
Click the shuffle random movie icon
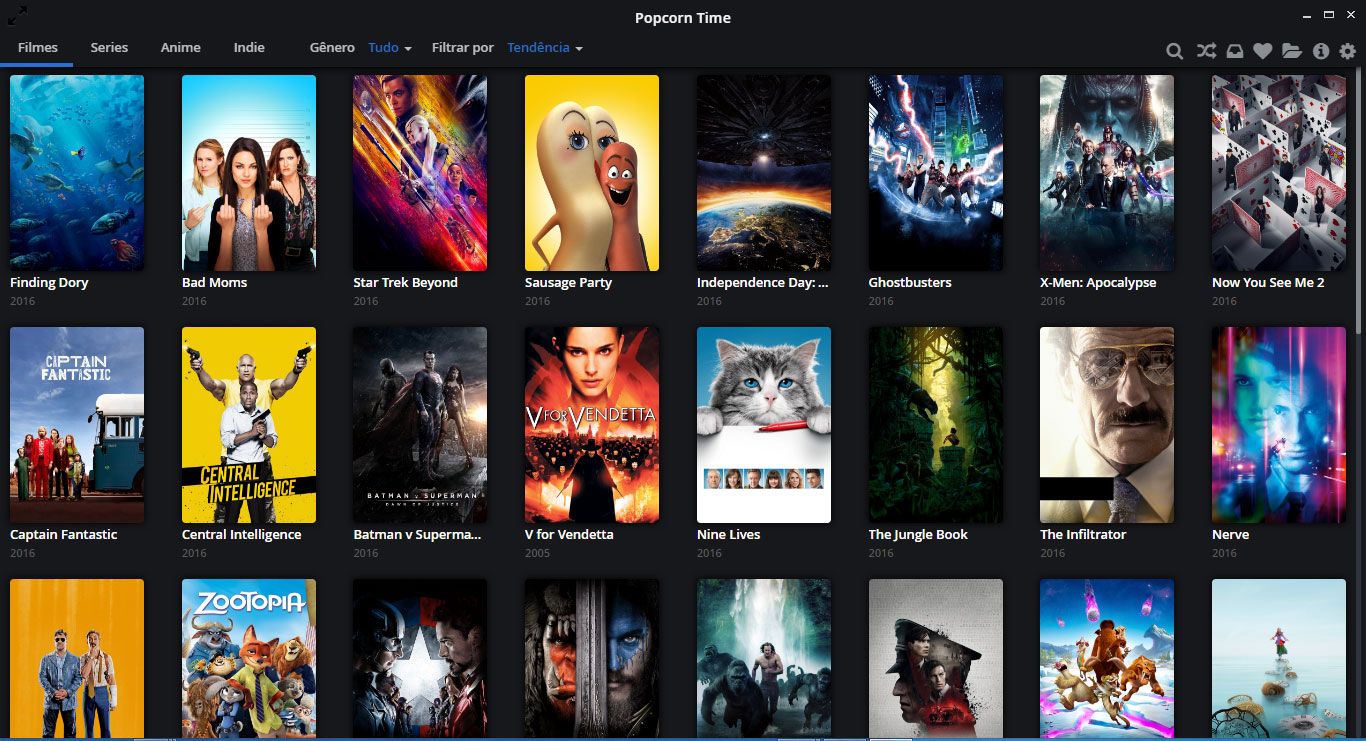click(1206, 51)
